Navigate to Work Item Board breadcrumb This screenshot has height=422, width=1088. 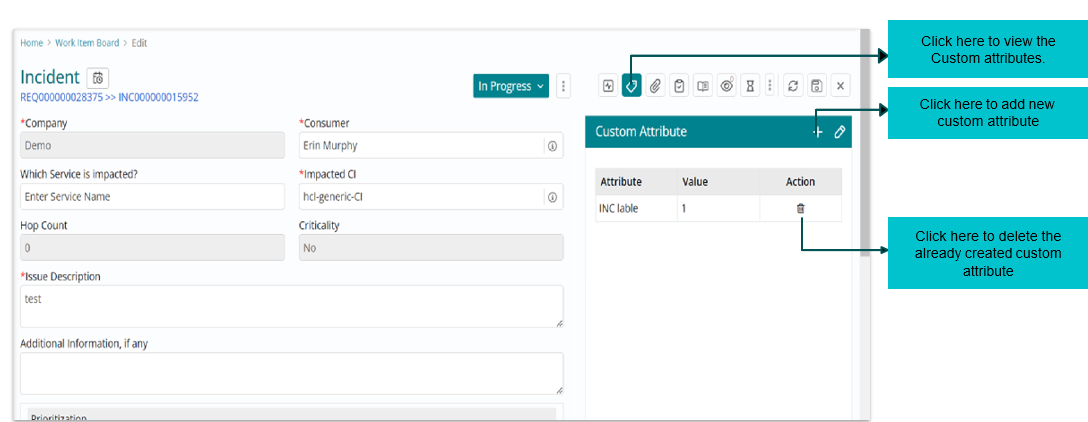click(x=86, y=43)
